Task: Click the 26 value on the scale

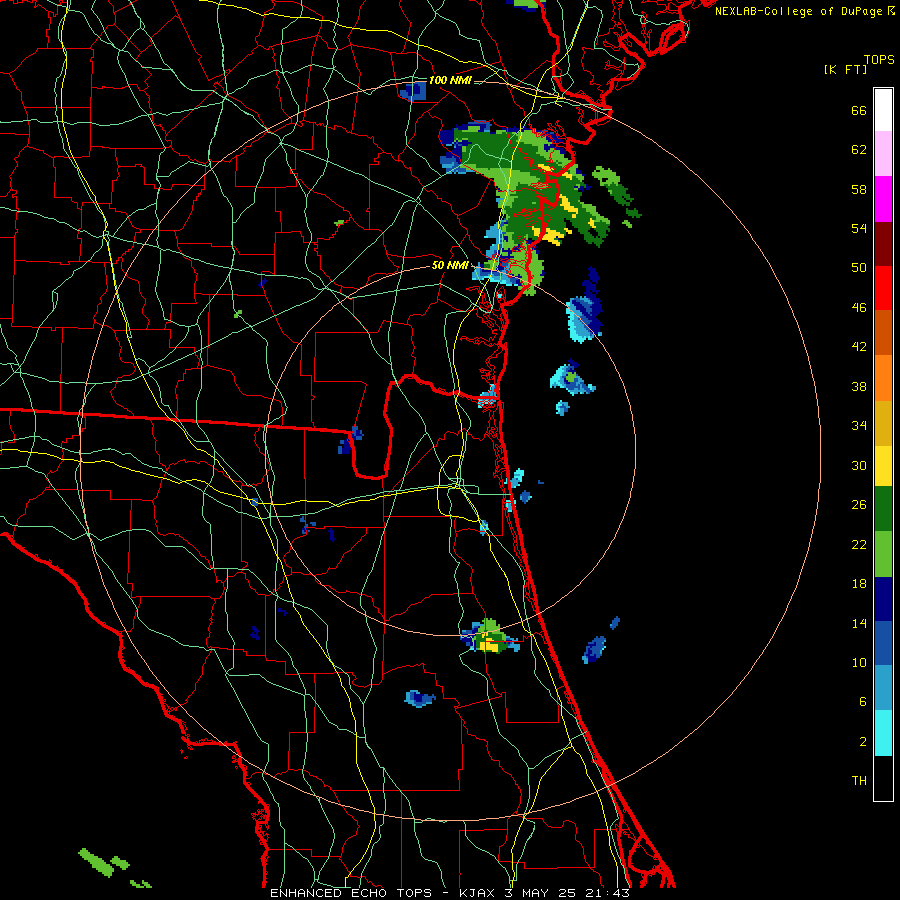Action: [x=859, y=505]
